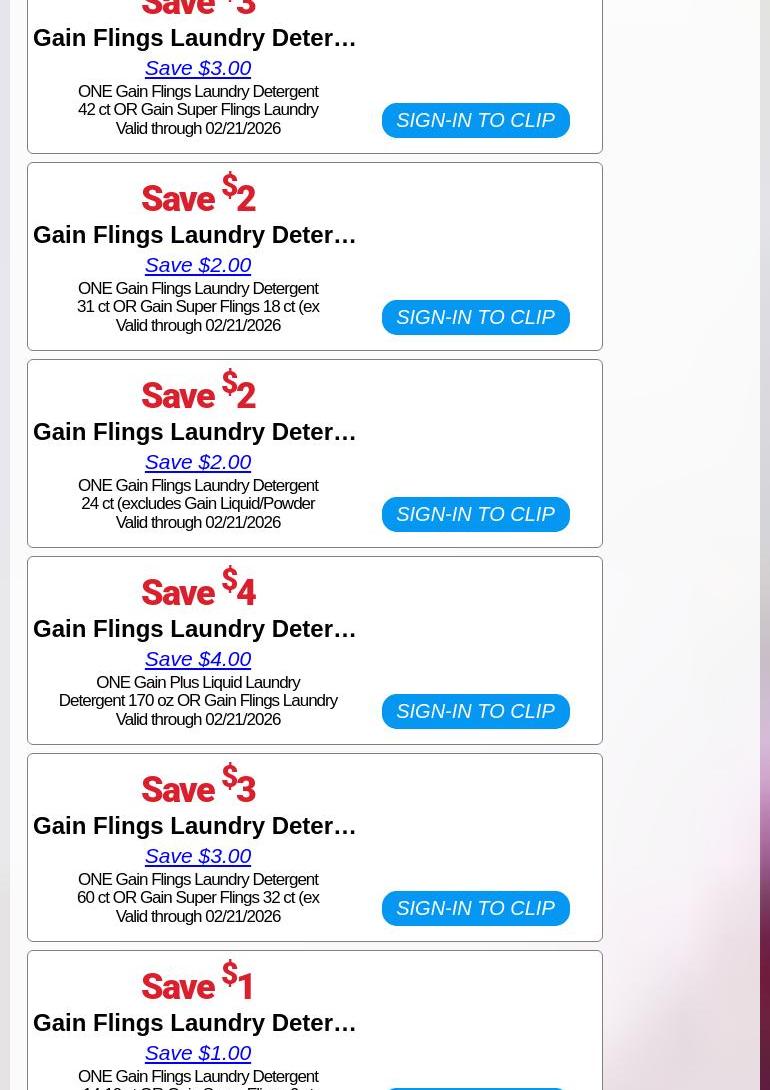Screen dimensions: 770x1090
Task: Open Save $2.00 link on 31 ct coupon
Action: click(198, 265)
